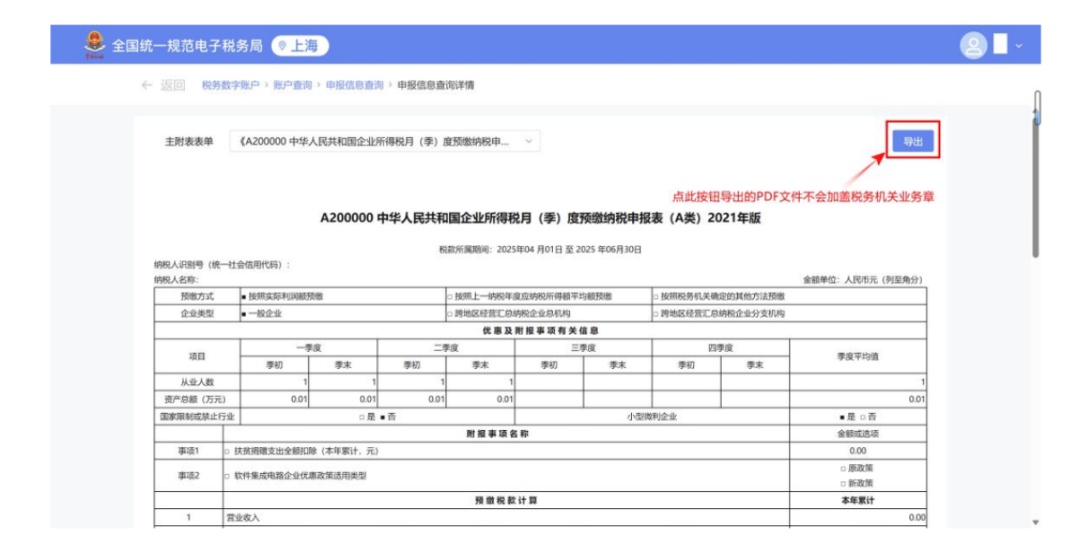Click the back arrow next to 返回

click(147, 86)
